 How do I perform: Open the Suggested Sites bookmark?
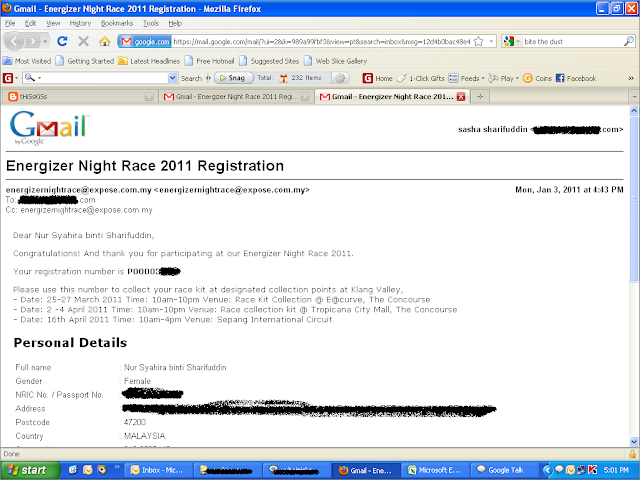pos(269,61)
